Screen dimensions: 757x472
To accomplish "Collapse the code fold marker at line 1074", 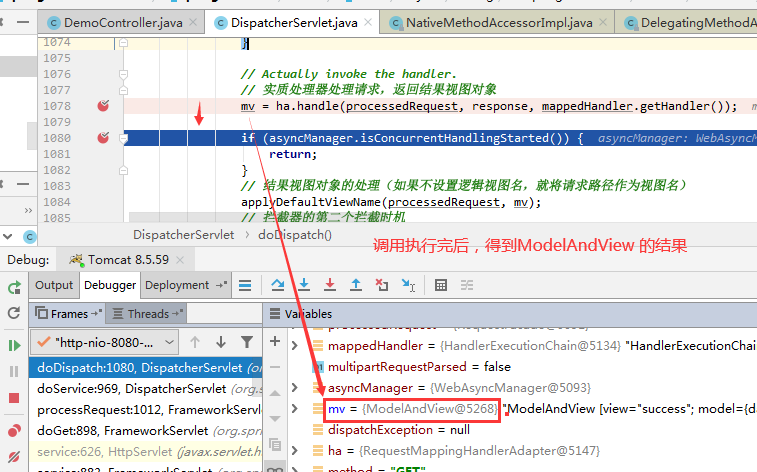I will tap(124, 43).
